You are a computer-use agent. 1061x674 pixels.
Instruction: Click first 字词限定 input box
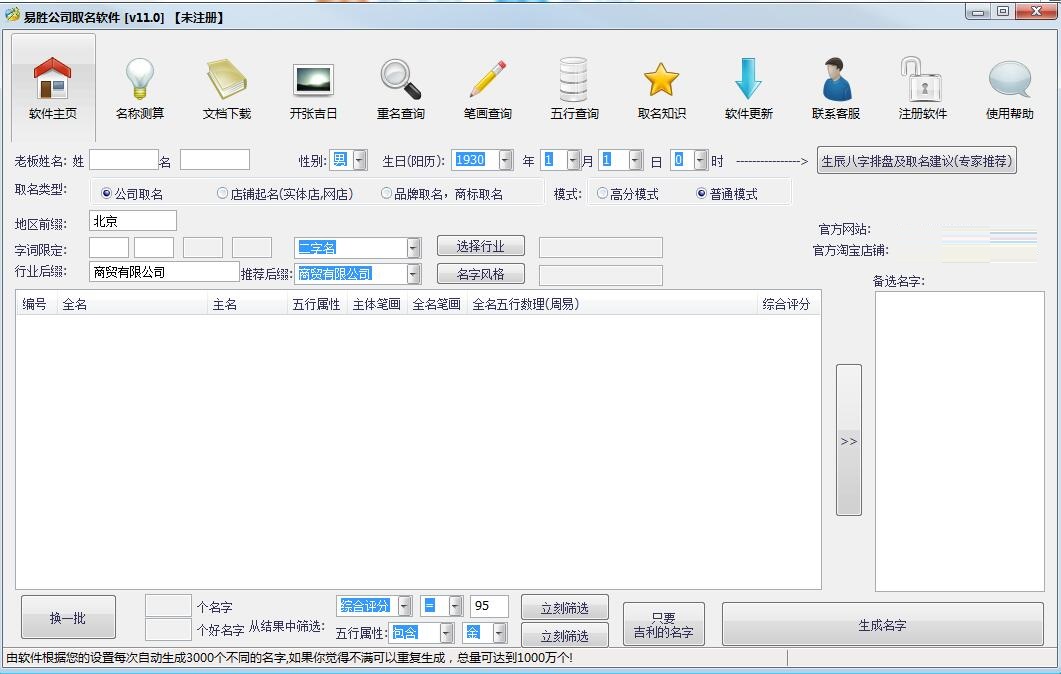click(109, 248)
